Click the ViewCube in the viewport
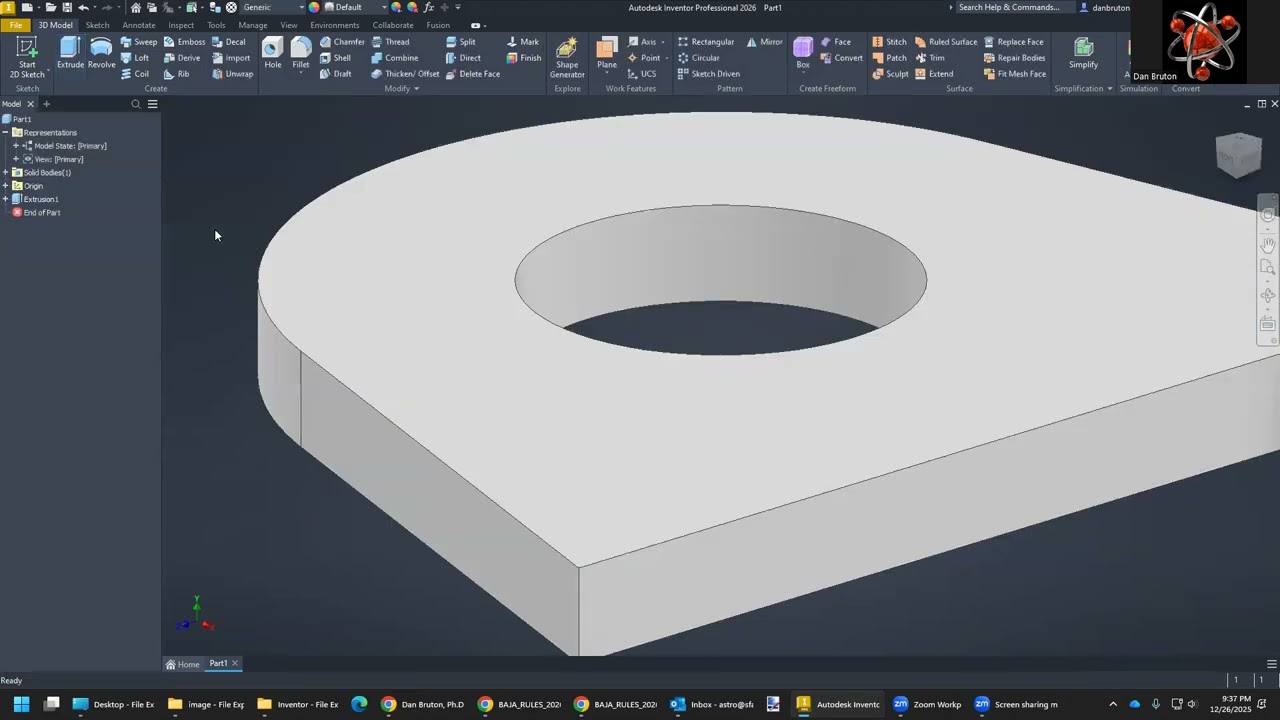 [1238, 155]
